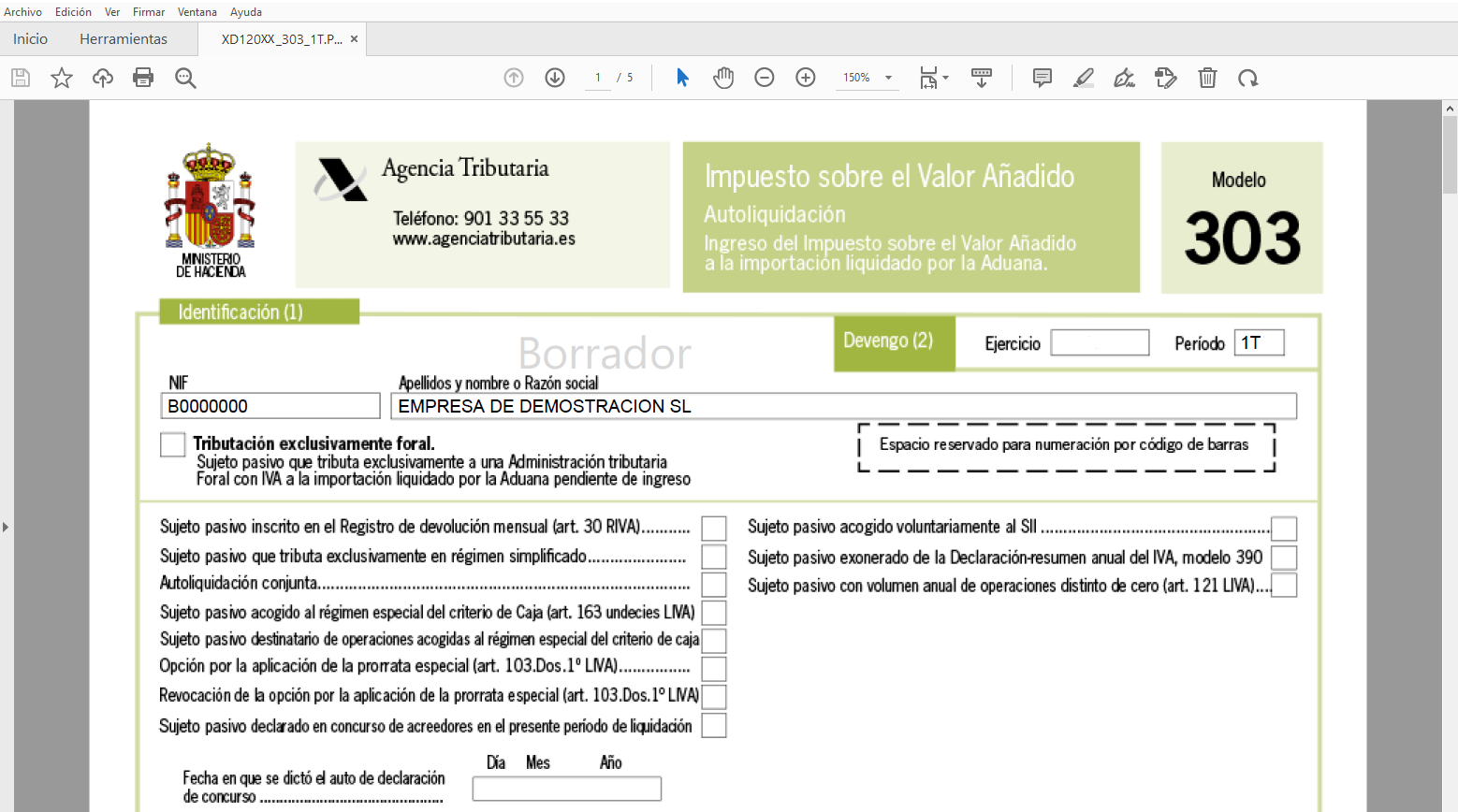
Task: Go to next page with down arrow
Action: [554, 78]
